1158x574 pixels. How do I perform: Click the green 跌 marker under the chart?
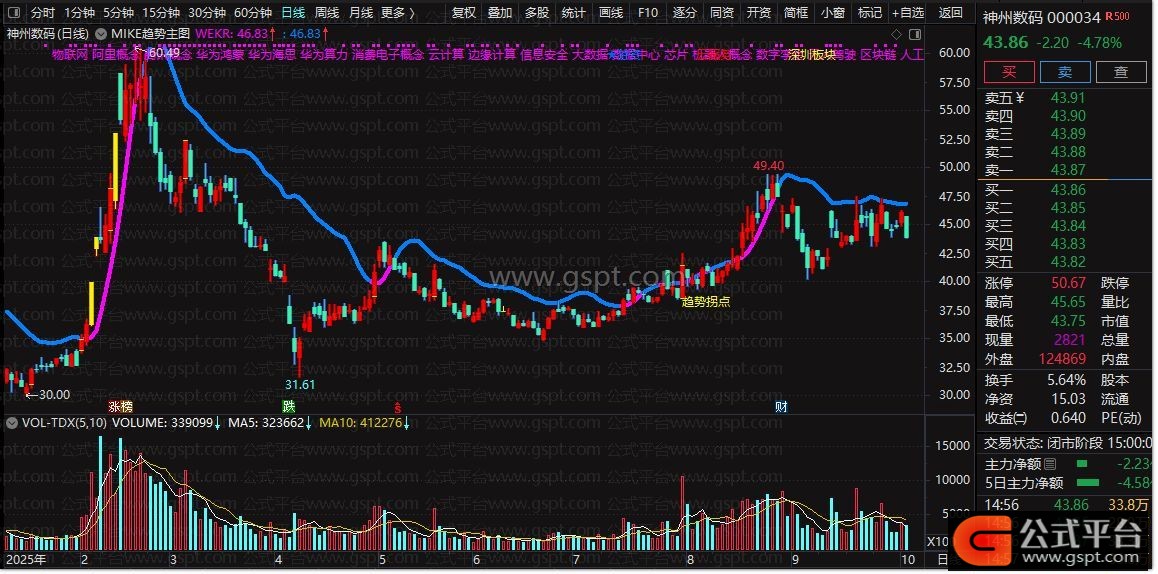289,407
